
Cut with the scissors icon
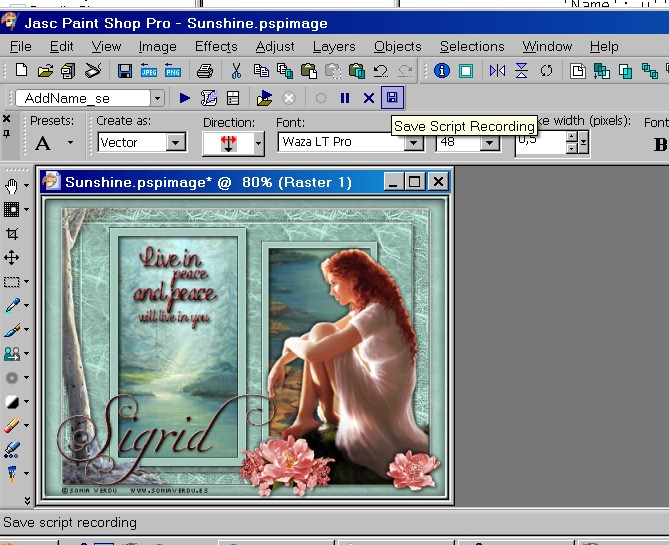236,71
